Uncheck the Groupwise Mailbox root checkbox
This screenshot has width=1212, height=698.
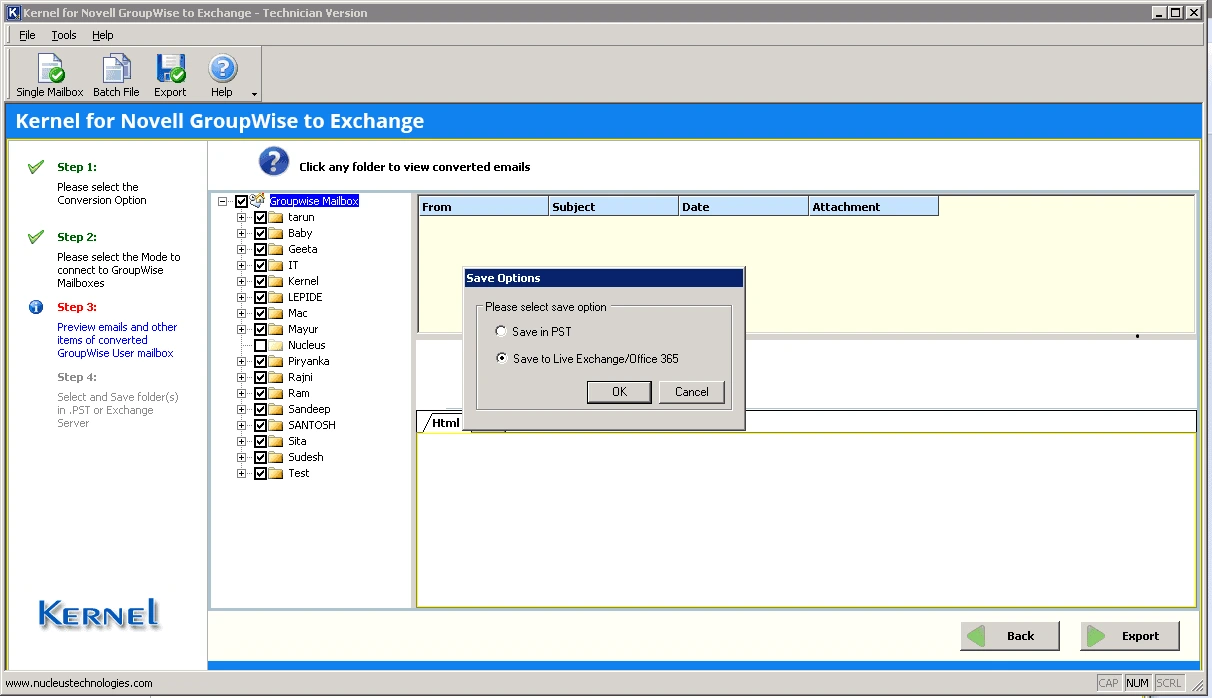[x=241, y=201]
